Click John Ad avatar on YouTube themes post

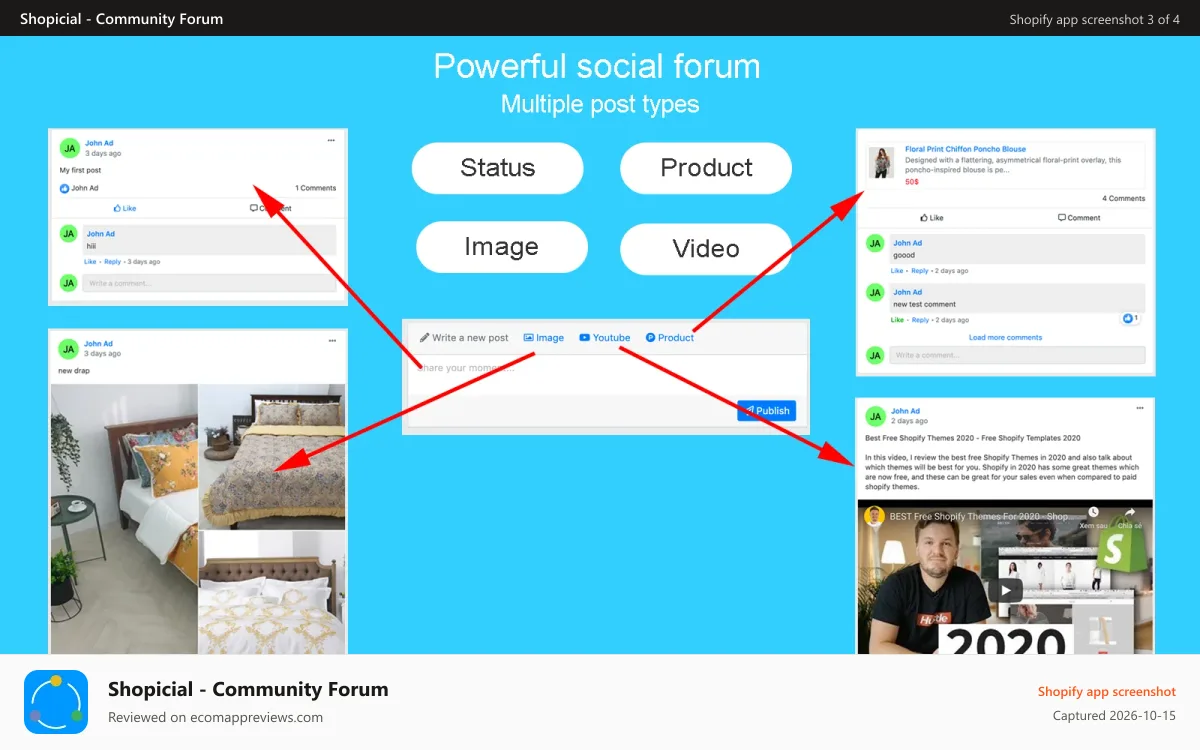[x=875, y=415]
